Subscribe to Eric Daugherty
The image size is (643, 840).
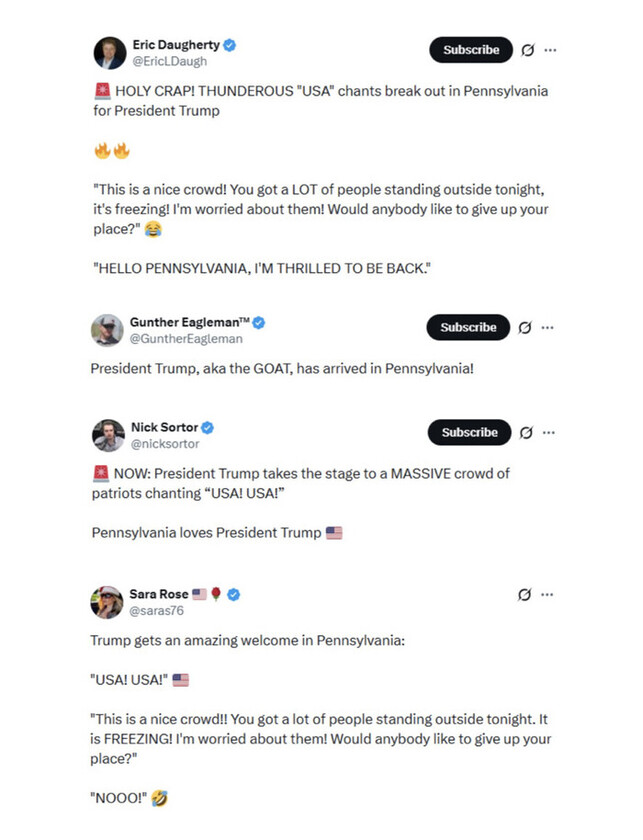click(471, 50)
